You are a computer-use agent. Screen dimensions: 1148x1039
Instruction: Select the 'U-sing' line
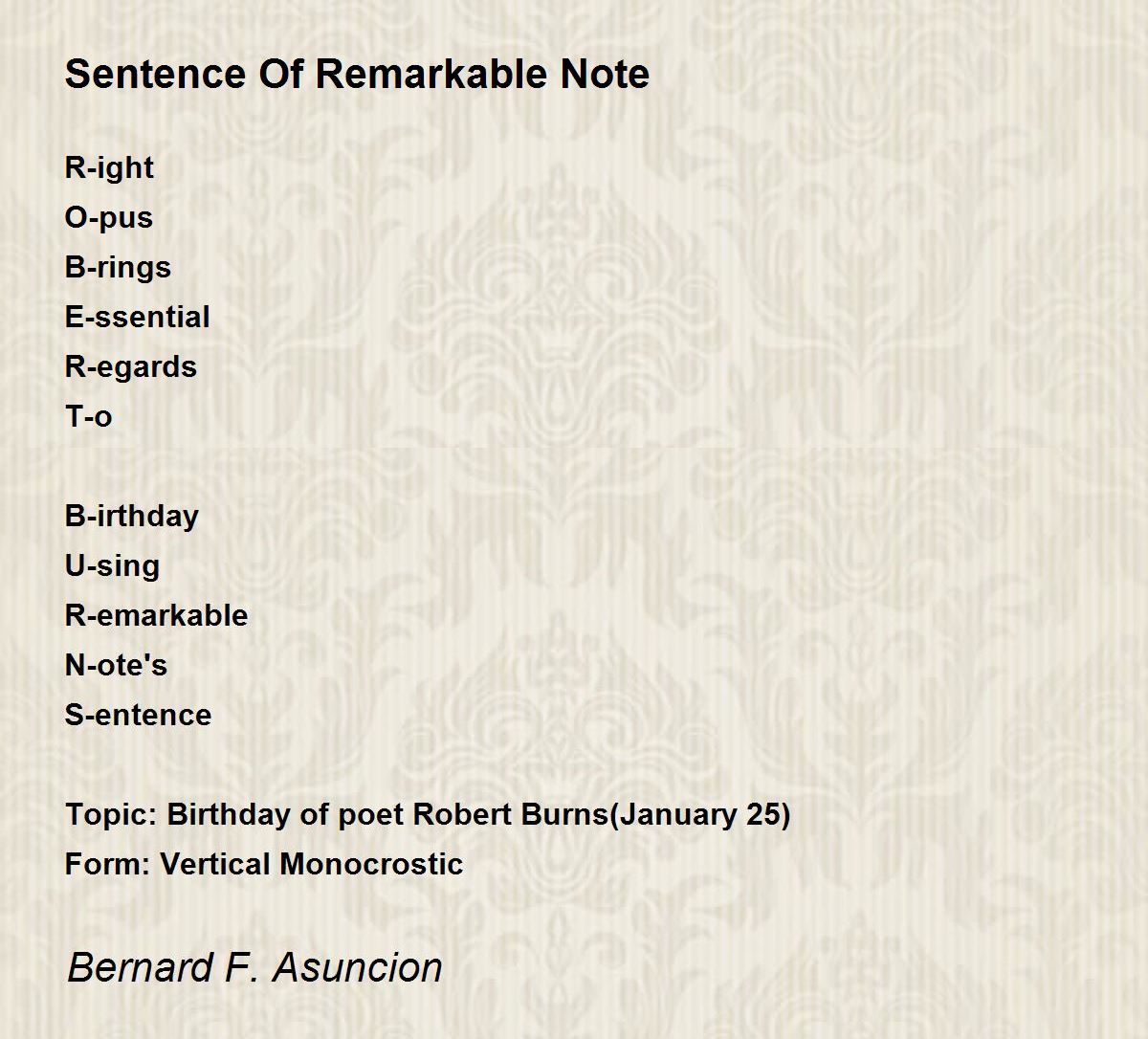pos(112,566)
